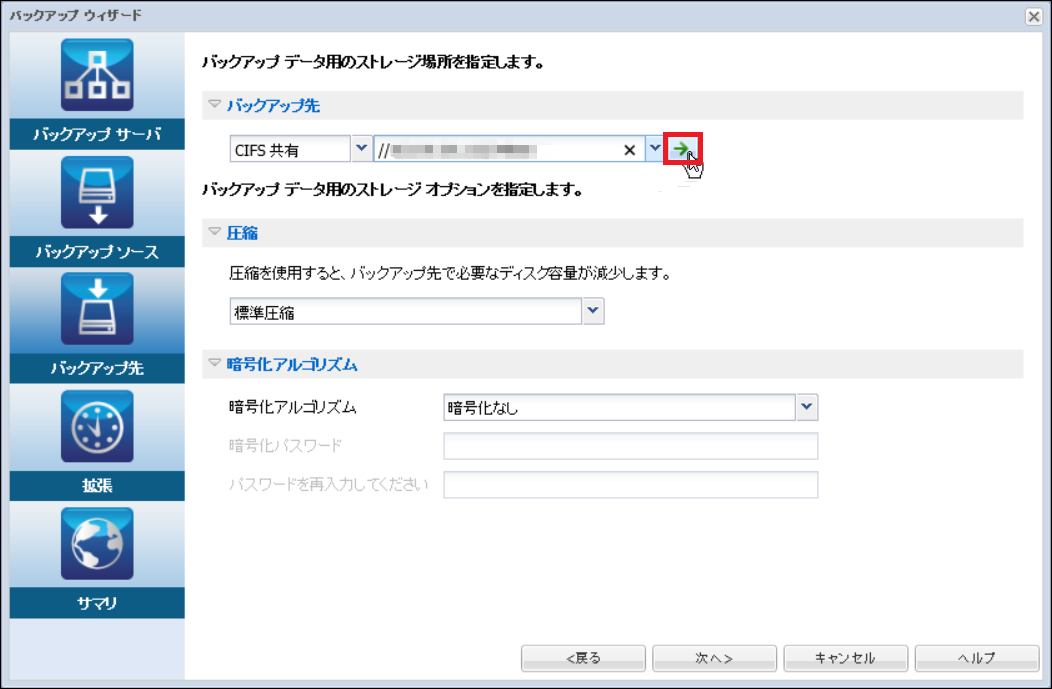Open the 標準圧縮 compression dropdown arrow
This screenshot has width=1052, height=689.
pos(593,311)
